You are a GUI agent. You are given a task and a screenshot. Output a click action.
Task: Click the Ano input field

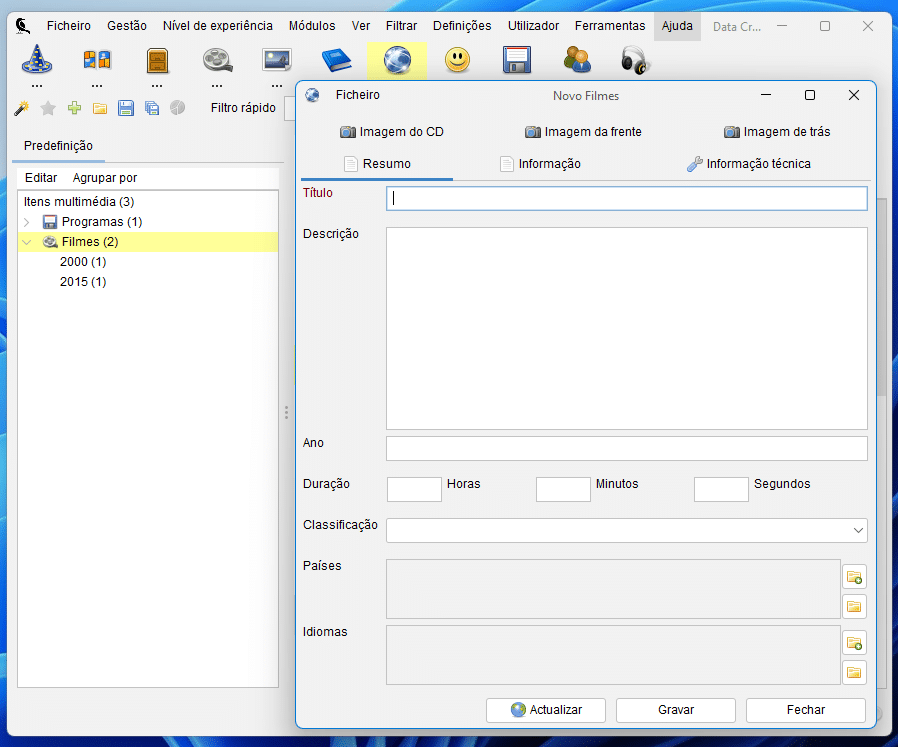pos(627,449)
